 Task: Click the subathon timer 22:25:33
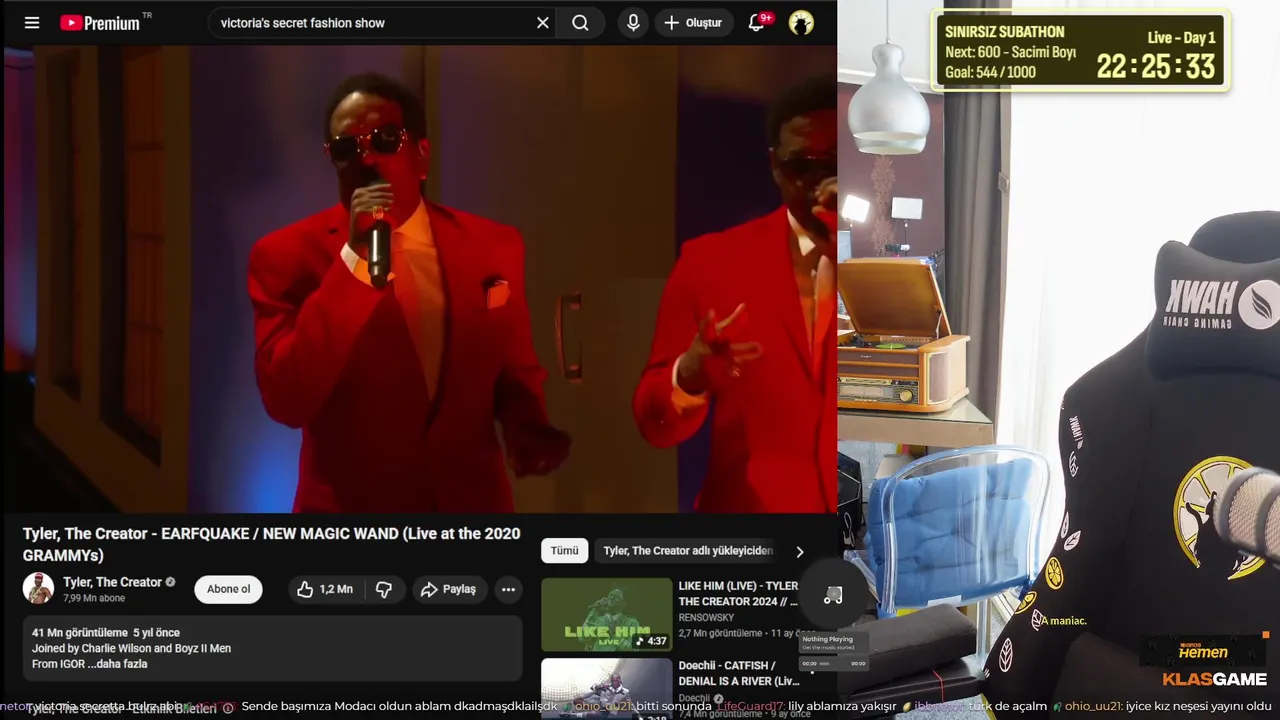point(1156,66)
